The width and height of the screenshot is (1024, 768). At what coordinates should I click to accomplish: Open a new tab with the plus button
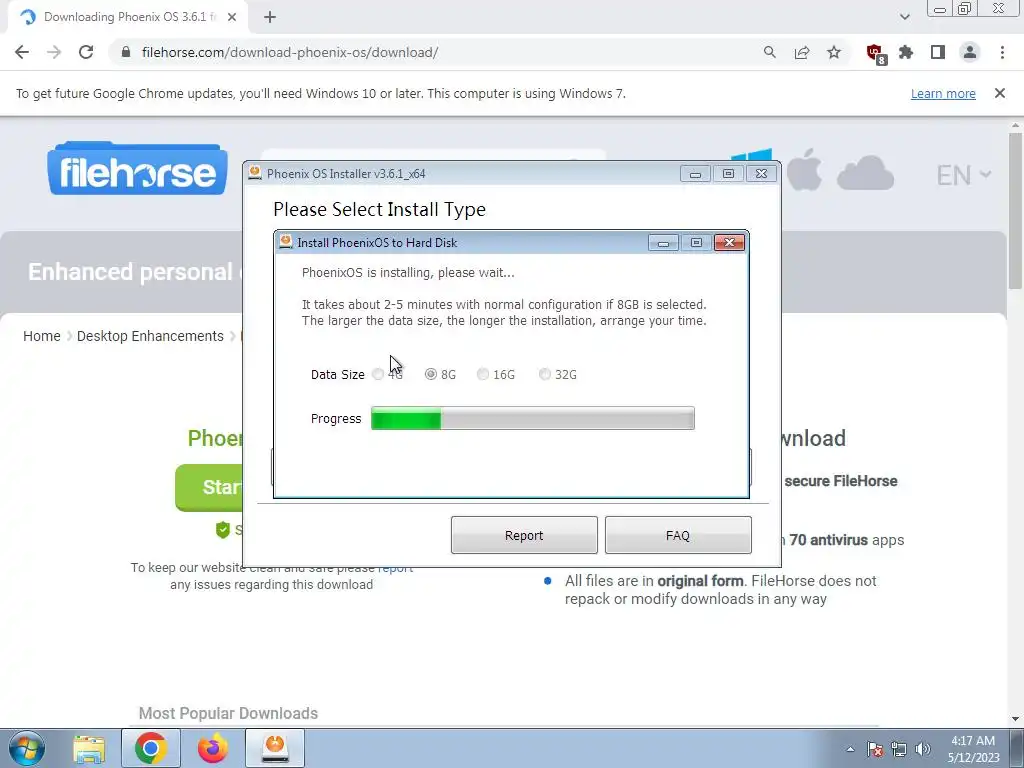point(270,18)
